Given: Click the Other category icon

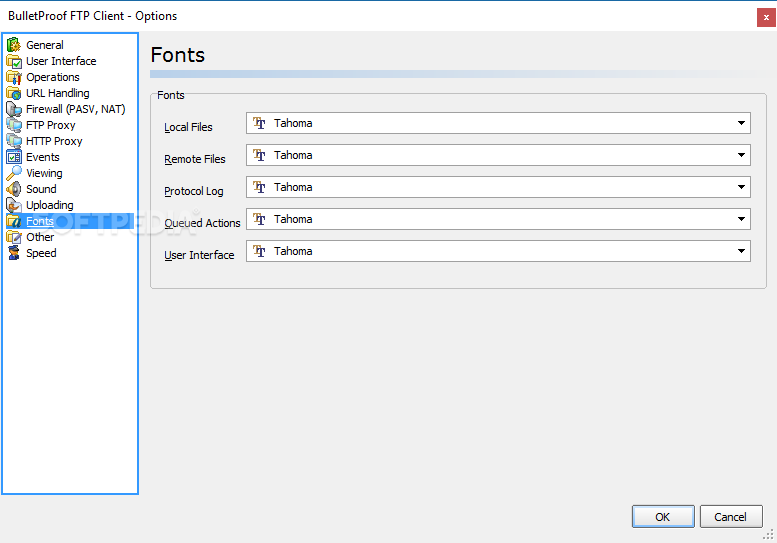Looking at the screenshot, I should [x=14, y=237].
